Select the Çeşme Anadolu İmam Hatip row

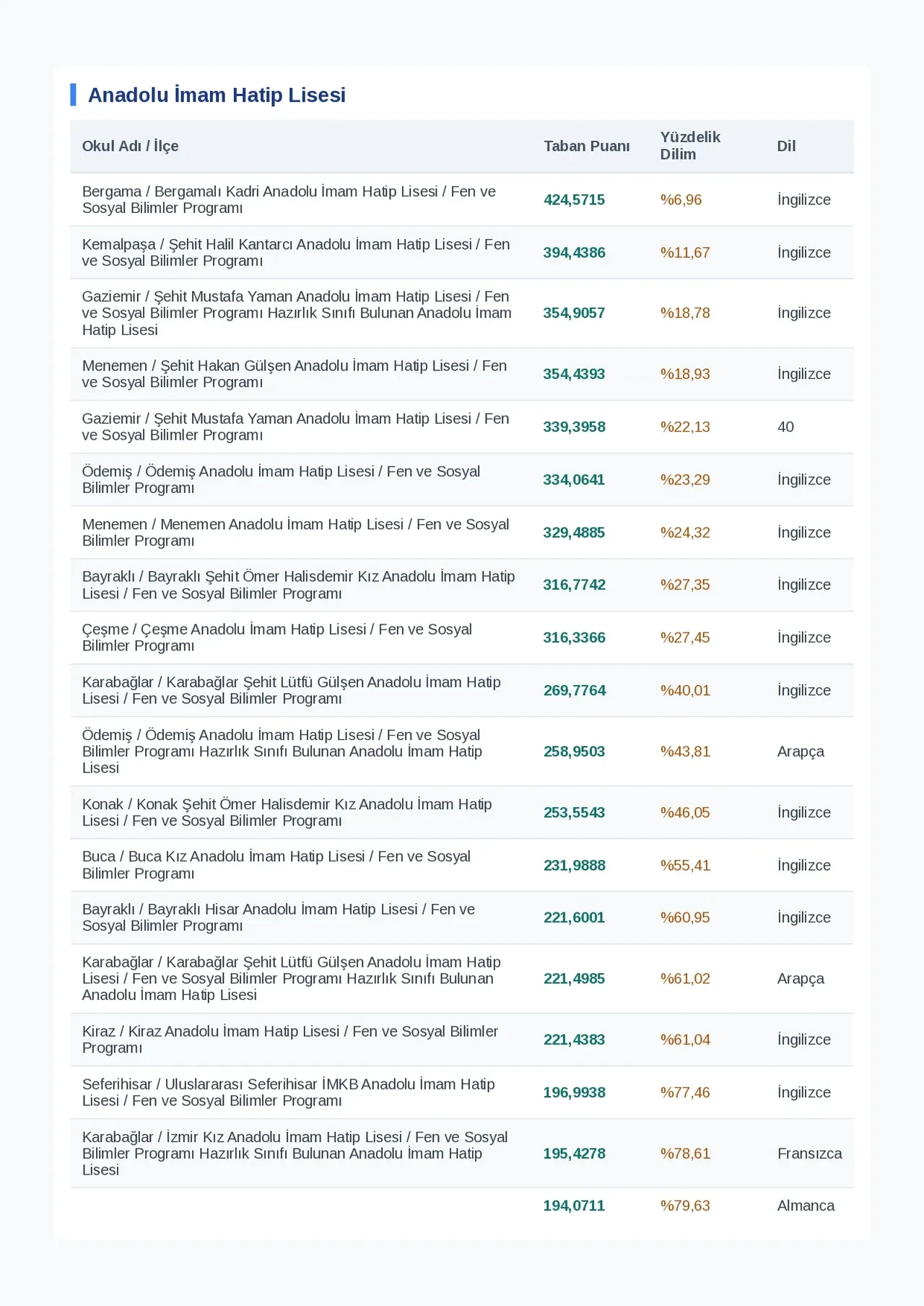(462, 637)
